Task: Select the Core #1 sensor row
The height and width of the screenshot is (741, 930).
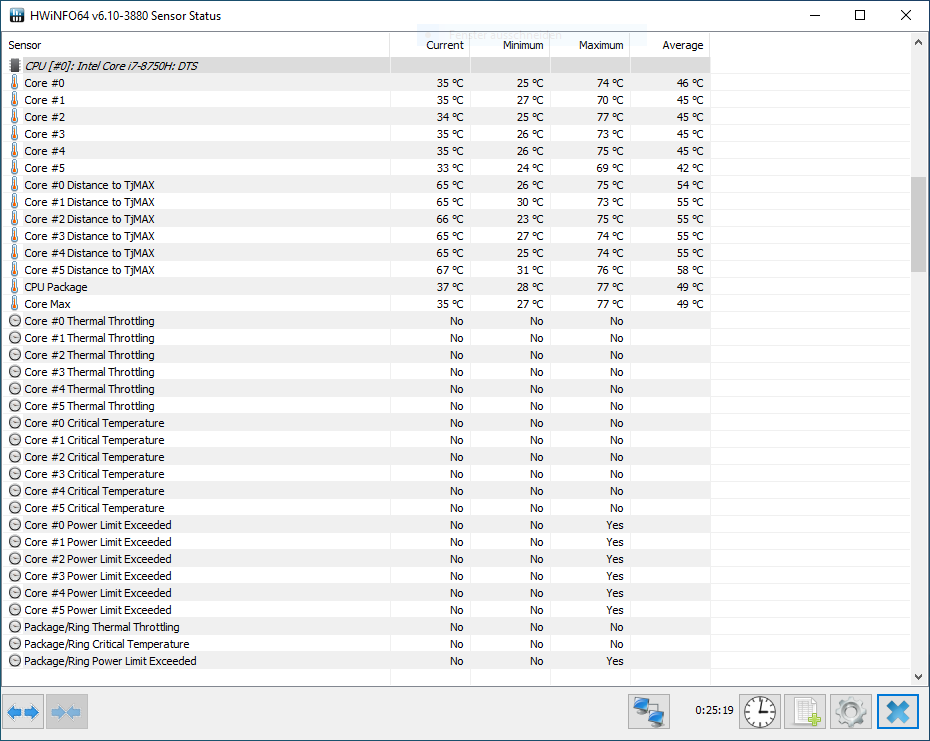Action: click(356, 100)
